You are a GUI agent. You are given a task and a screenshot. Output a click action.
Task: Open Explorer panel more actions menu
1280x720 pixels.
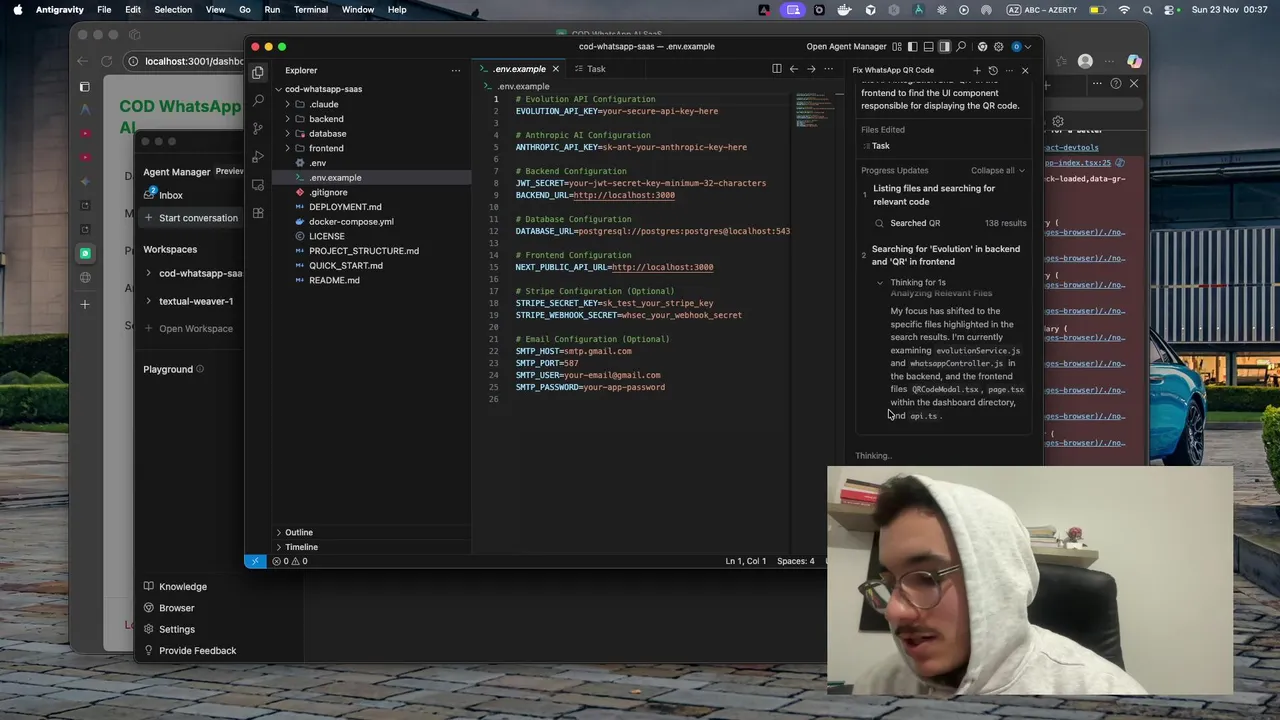click(x=456, y=70)
